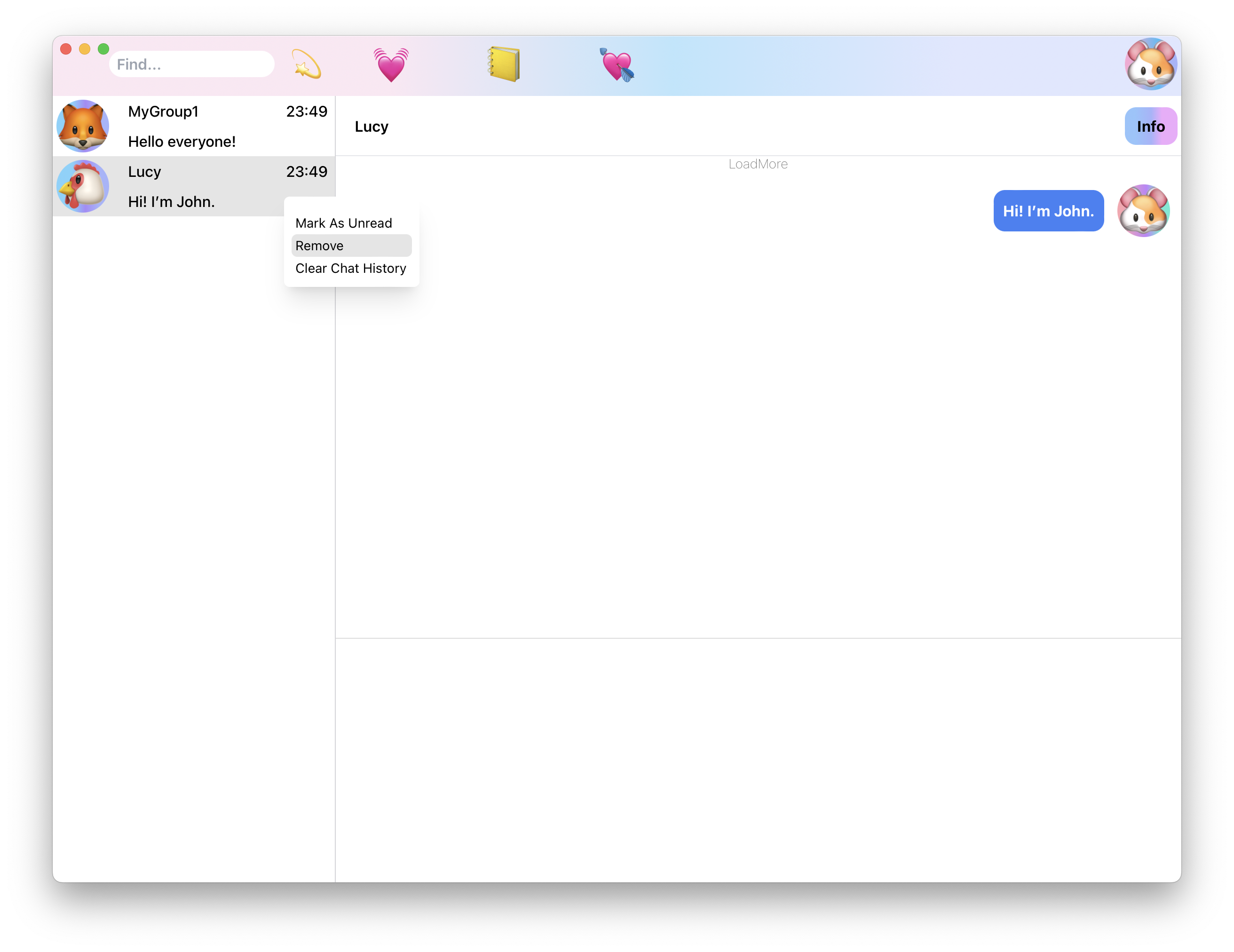Focus the Find search field
The width and height of the screenshot is (1234, 952).
pyautogui.click(x=192, y=64)
